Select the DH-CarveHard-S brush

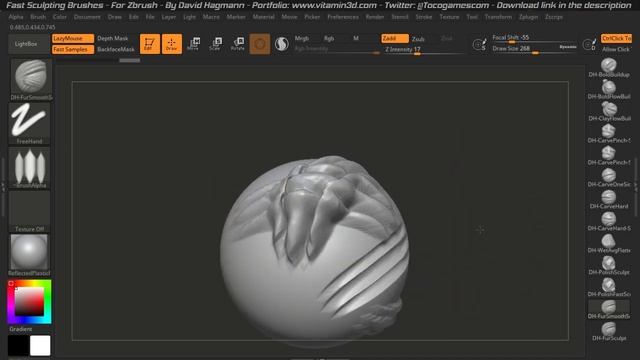pos(609,222)
